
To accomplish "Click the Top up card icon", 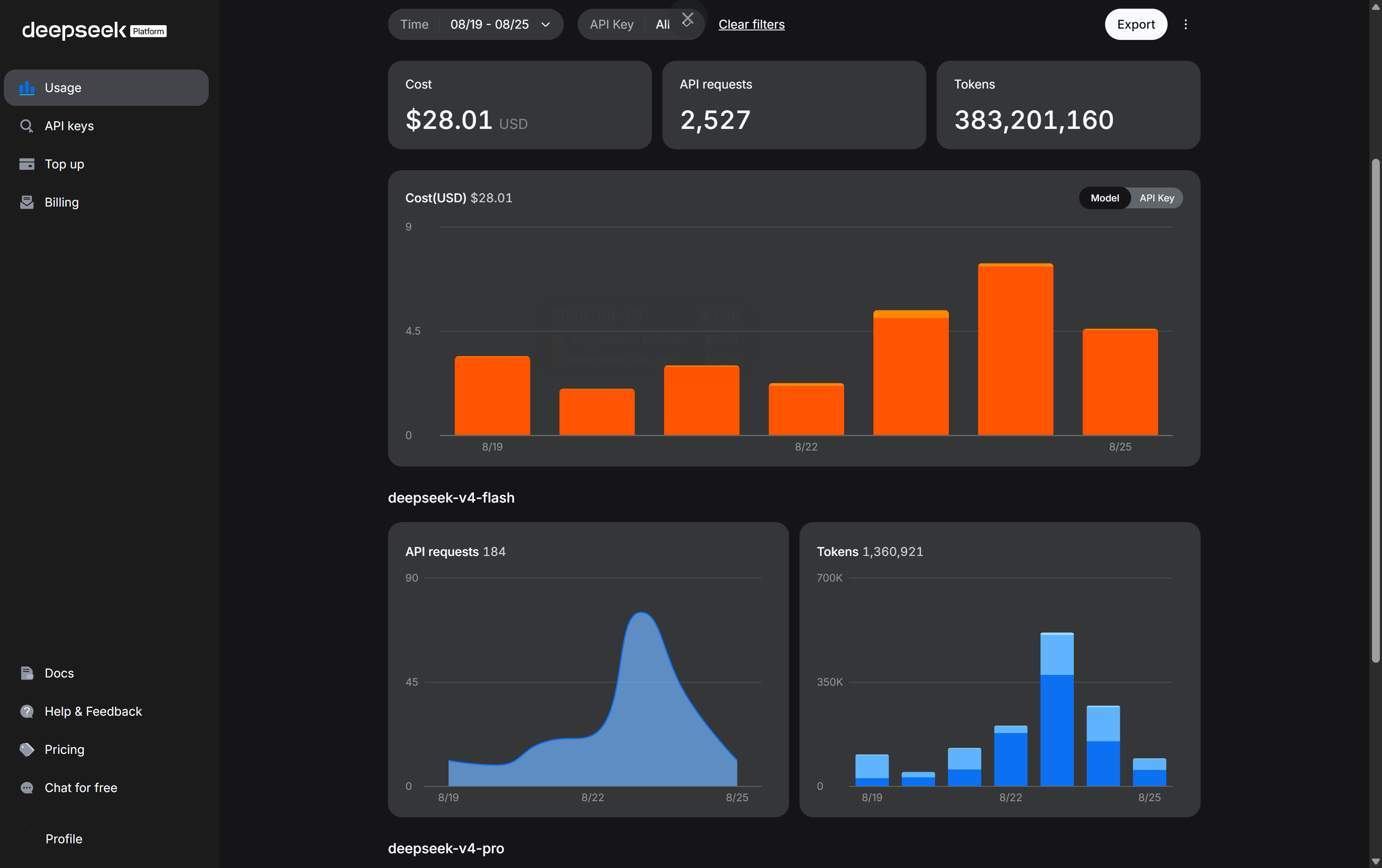I will pos(26,164).
